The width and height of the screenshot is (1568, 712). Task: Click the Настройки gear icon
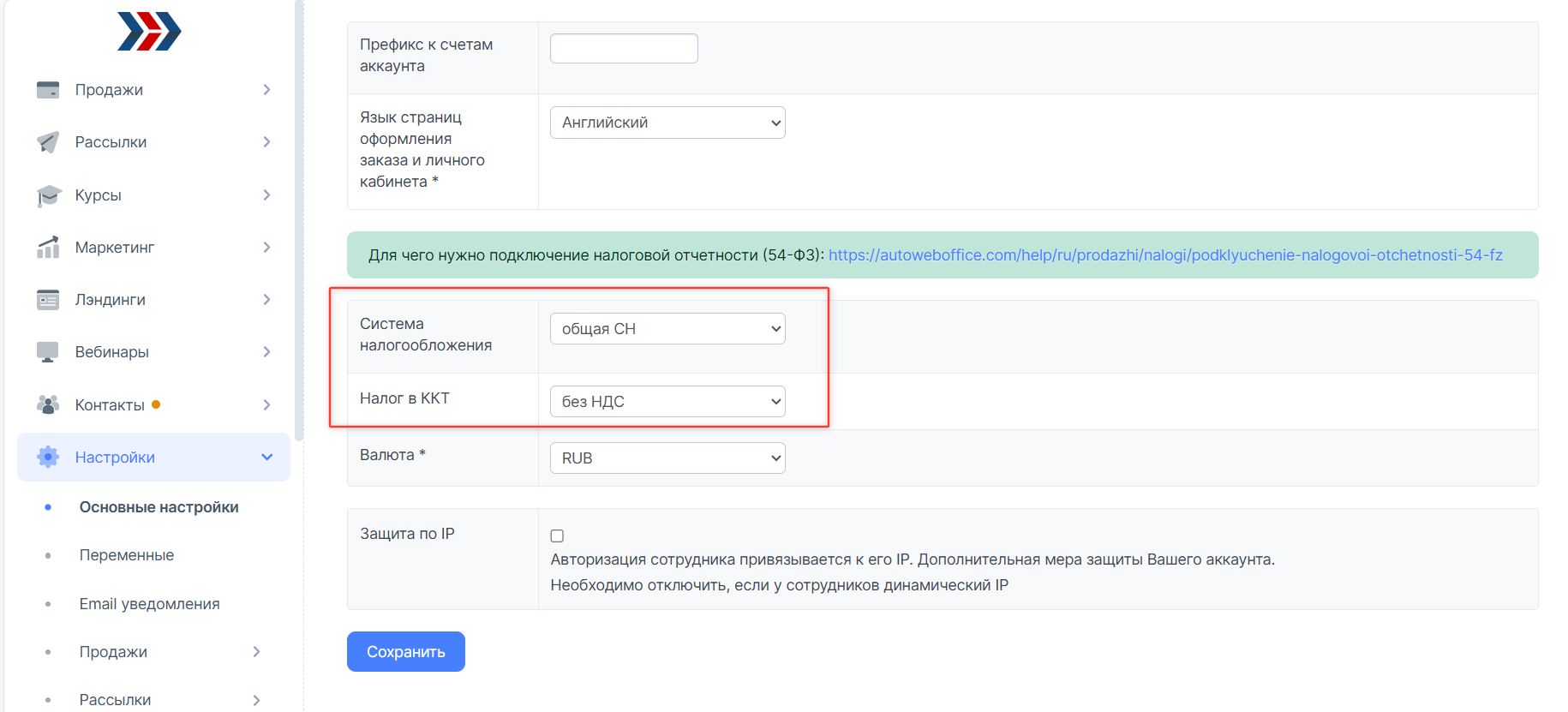coord(48,458)
